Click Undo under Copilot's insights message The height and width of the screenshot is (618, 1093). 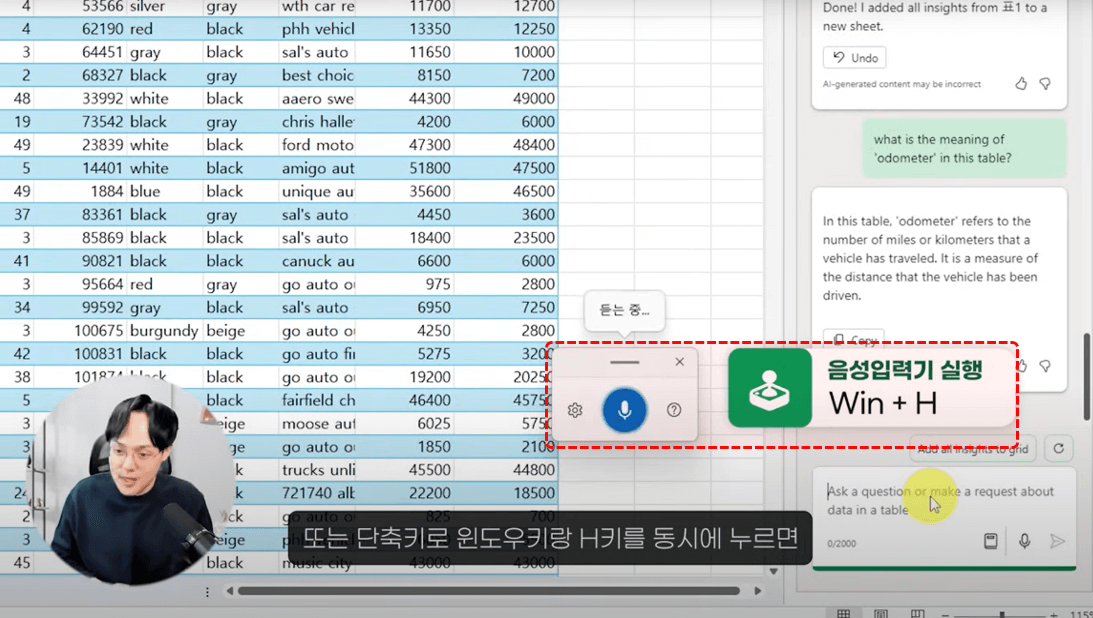coord(854,57)
